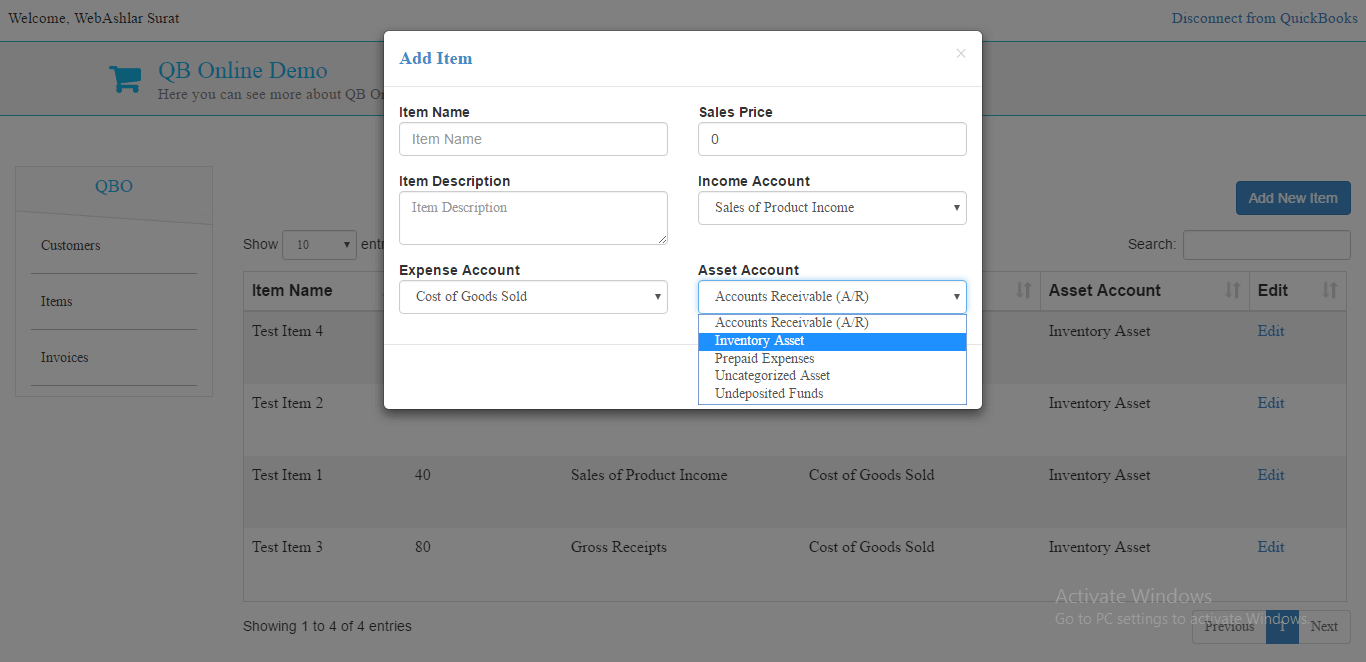Click the Test Item 4 cell
The height and width of the screenshot is (662, 1366).
288,331
